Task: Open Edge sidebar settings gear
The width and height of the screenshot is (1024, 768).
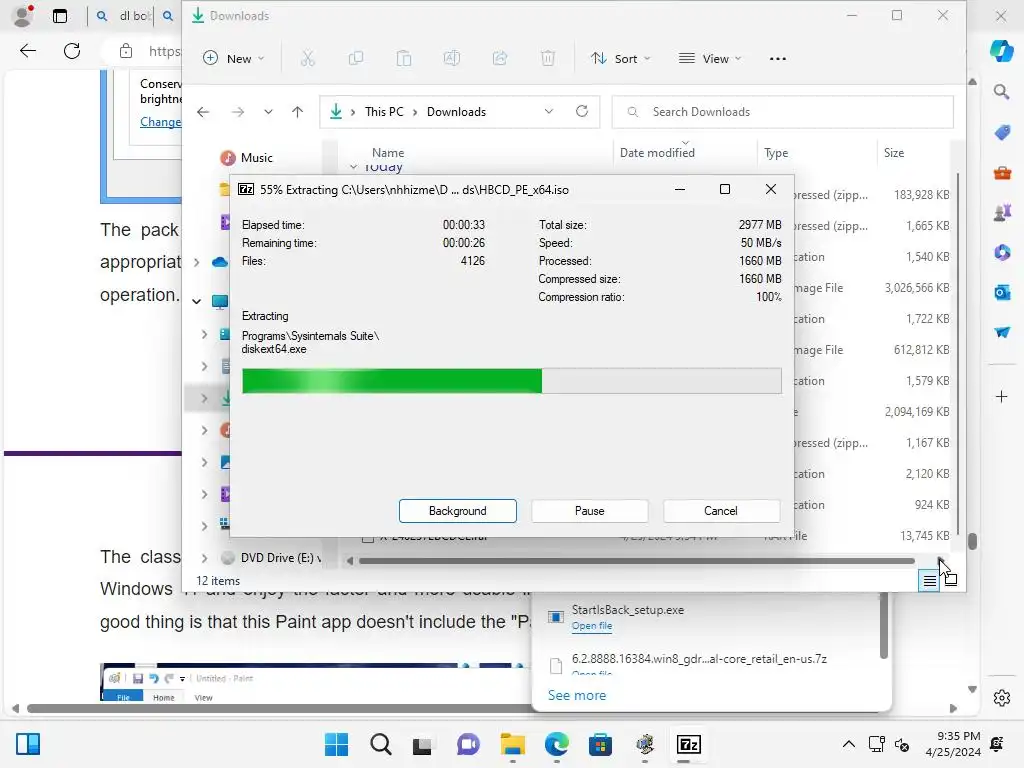Action: [1002, 698]
